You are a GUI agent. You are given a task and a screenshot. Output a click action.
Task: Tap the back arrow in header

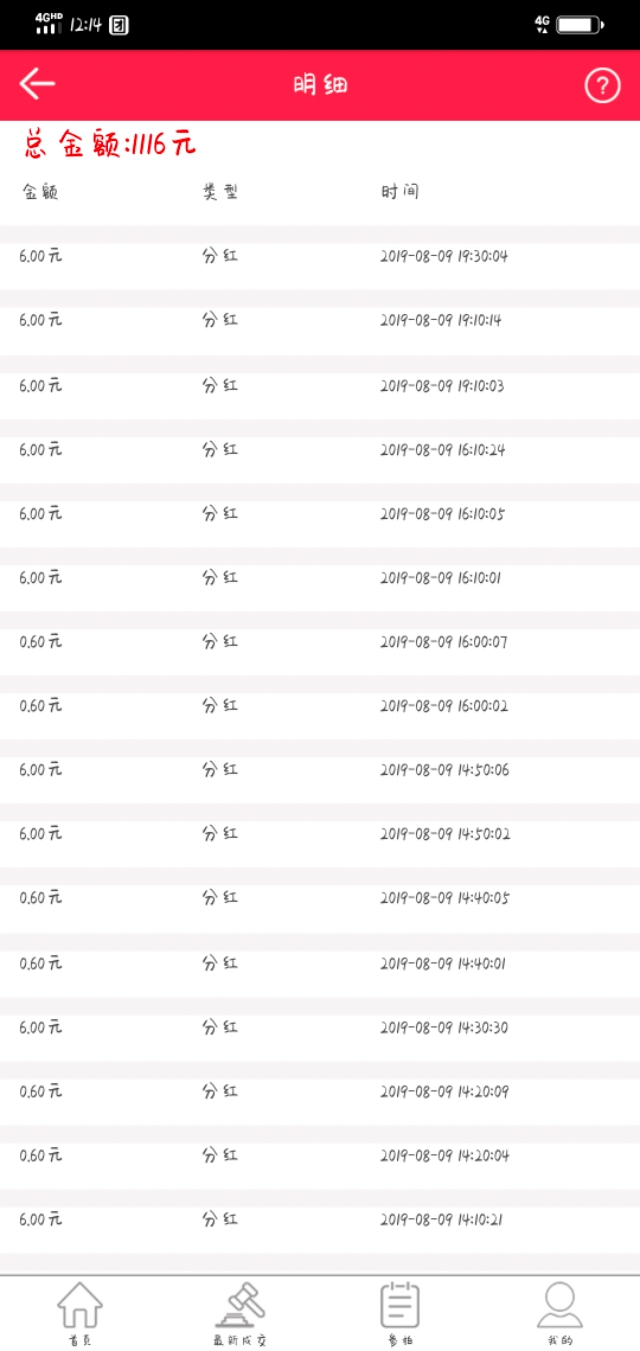pos(37,85)
